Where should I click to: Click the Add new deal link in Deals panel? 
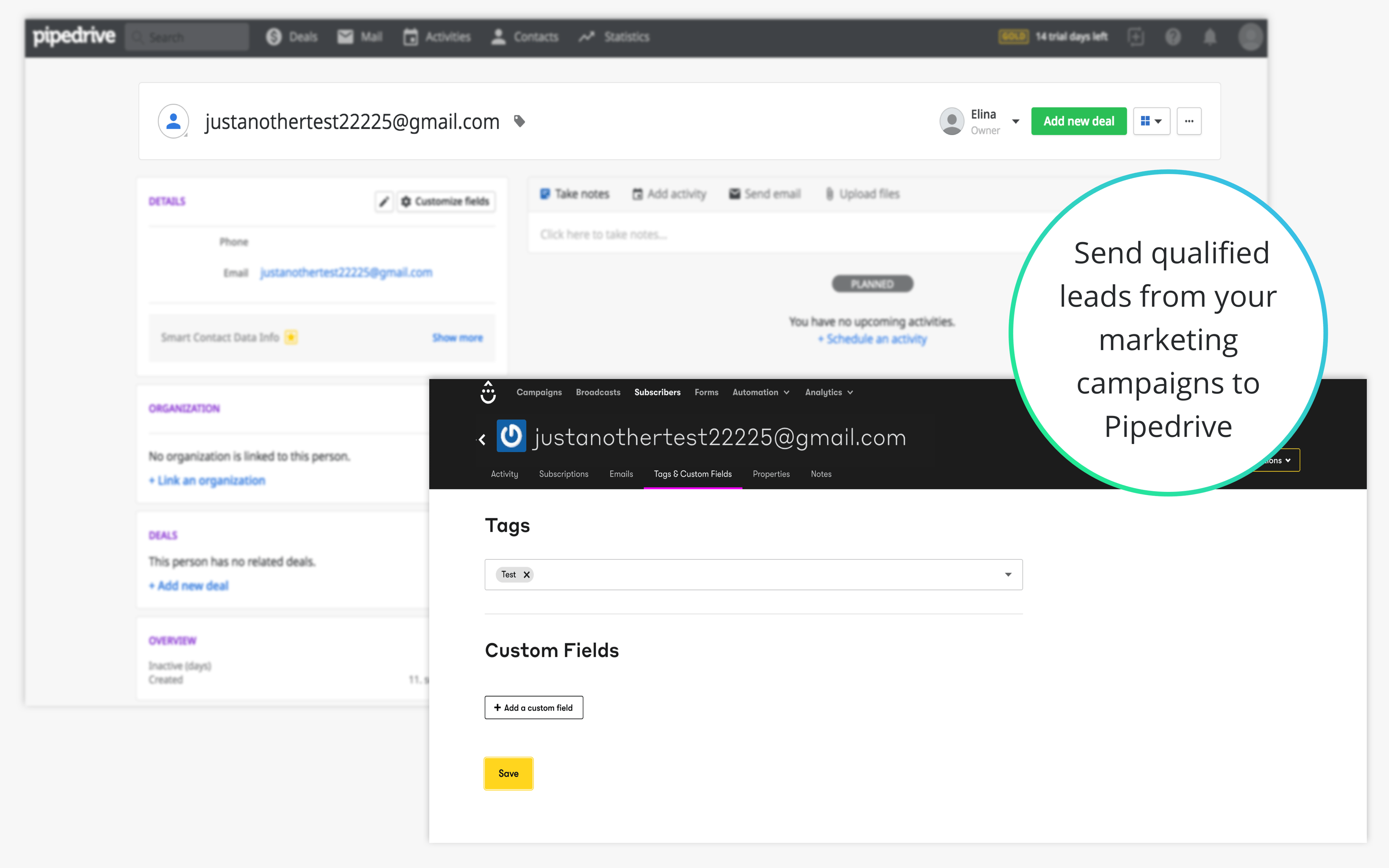click(189, 586)
